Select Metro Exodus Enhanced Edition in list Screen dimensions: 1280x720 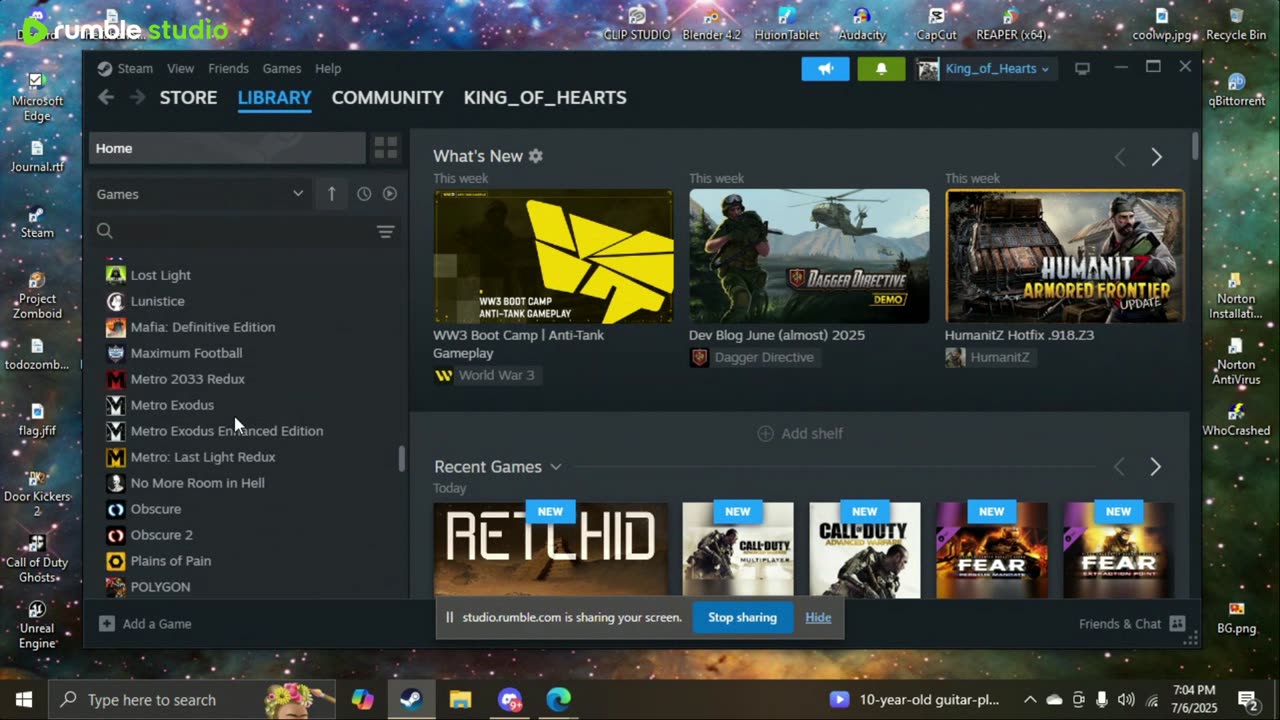227,431
